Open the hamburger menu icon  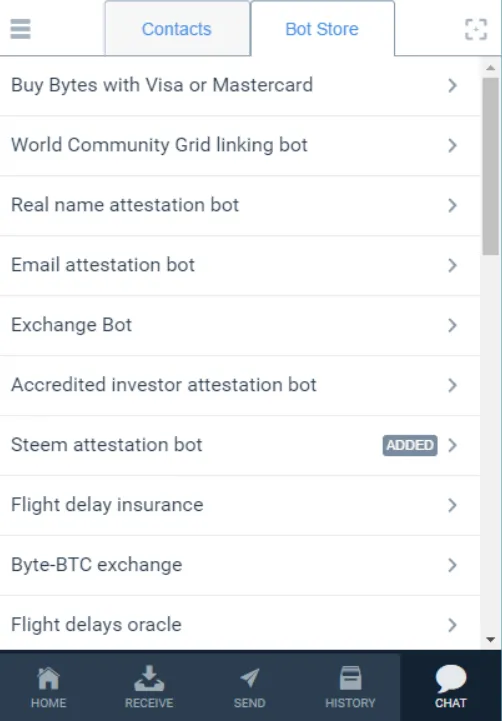20,29
